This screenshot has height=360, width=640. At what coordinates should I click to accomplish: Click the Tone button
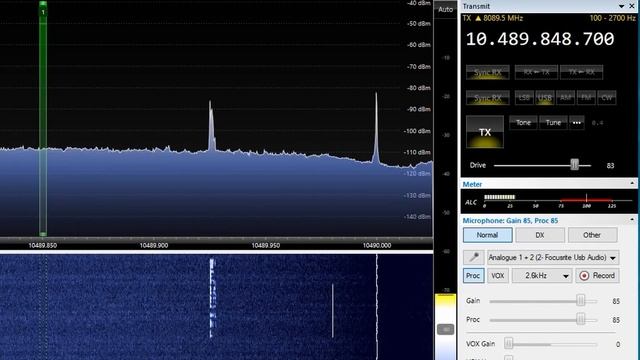click(x=523, y=122)
